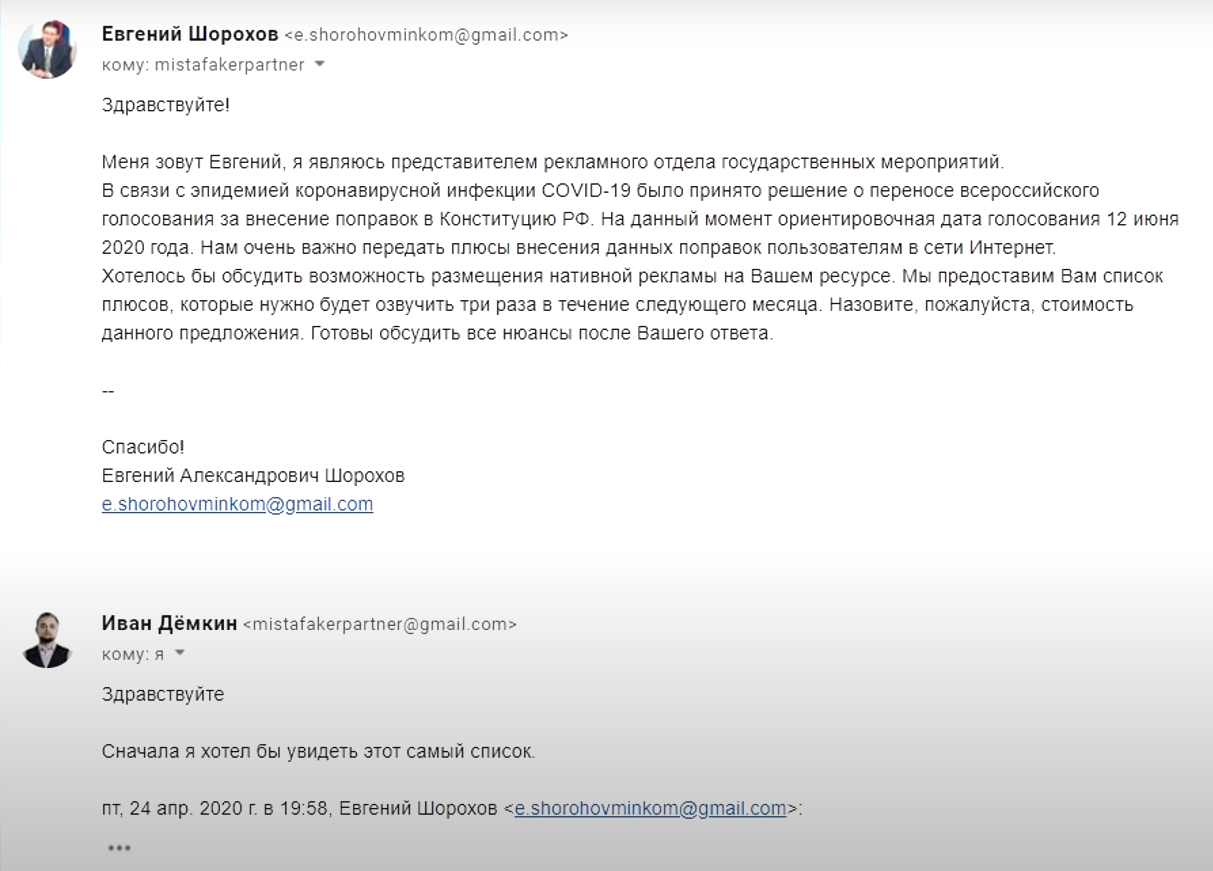This screenshot has width=1213, height=871.
Task: Click the "Здравствуйте!" greeting in the first message
Action: [165, 104]
